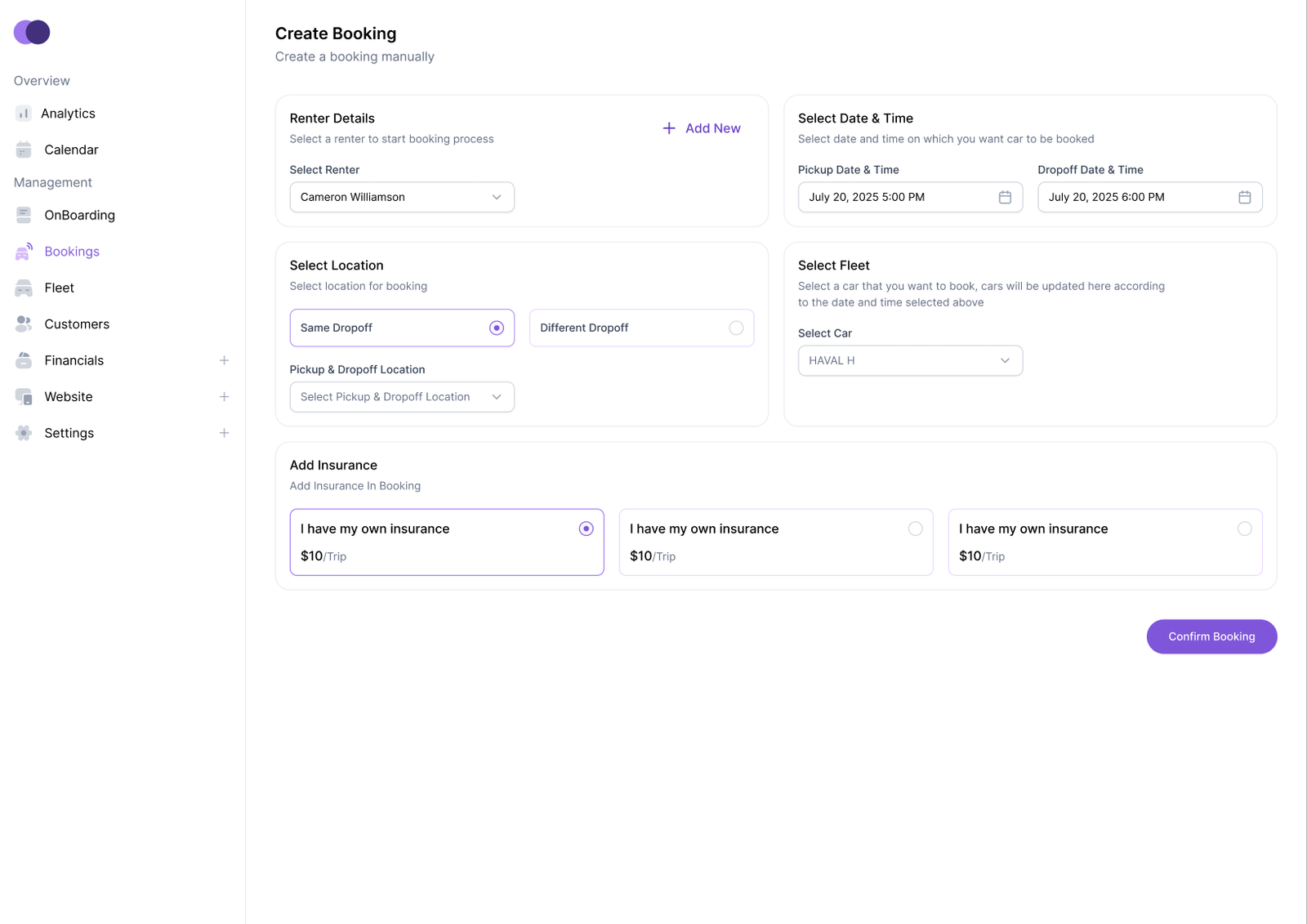Open the Select Car dropdown
The image size is (1307, 924).
click(910, 360)
